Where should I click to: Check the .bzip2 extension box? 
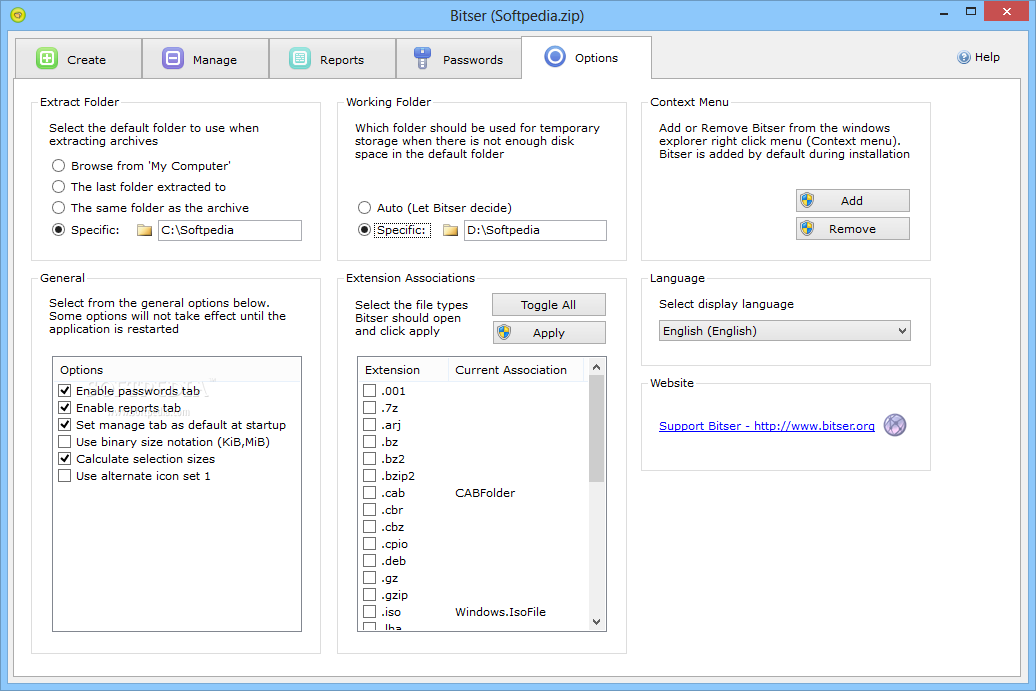370,476
